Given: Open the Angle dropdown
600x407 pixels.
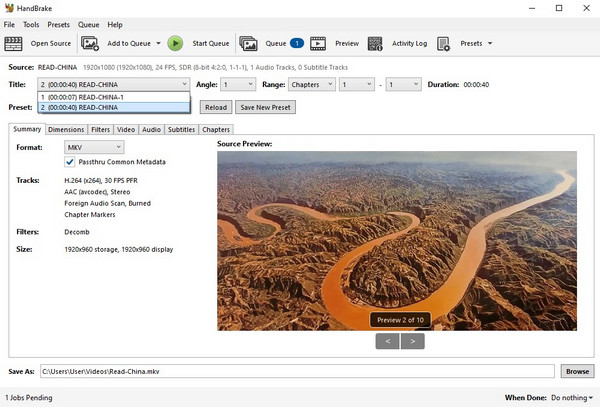Looking at the screenshot, I should (x=238, y=85).
